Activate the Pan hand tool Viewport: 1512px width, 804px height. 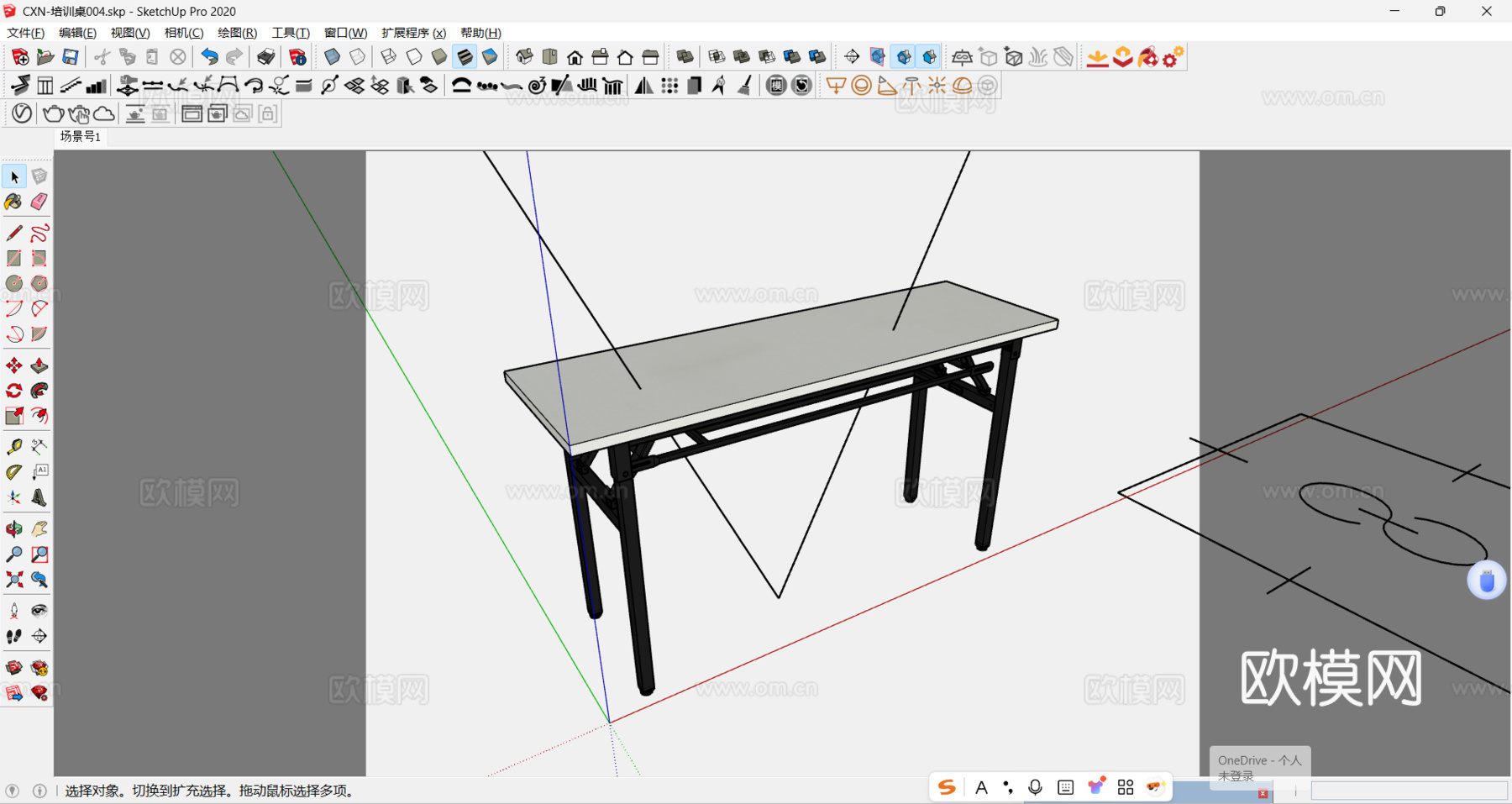tap(39, 528)
